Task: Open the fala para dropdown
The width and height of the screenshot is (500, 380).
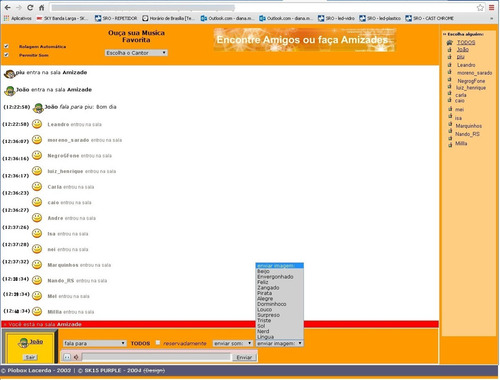Action: (95, 343)
